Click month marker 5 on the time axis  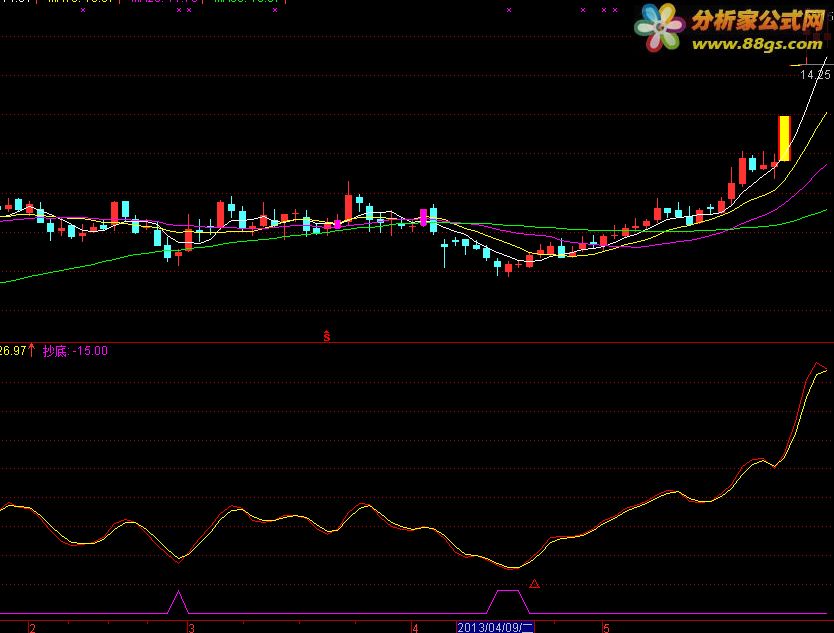606,628
